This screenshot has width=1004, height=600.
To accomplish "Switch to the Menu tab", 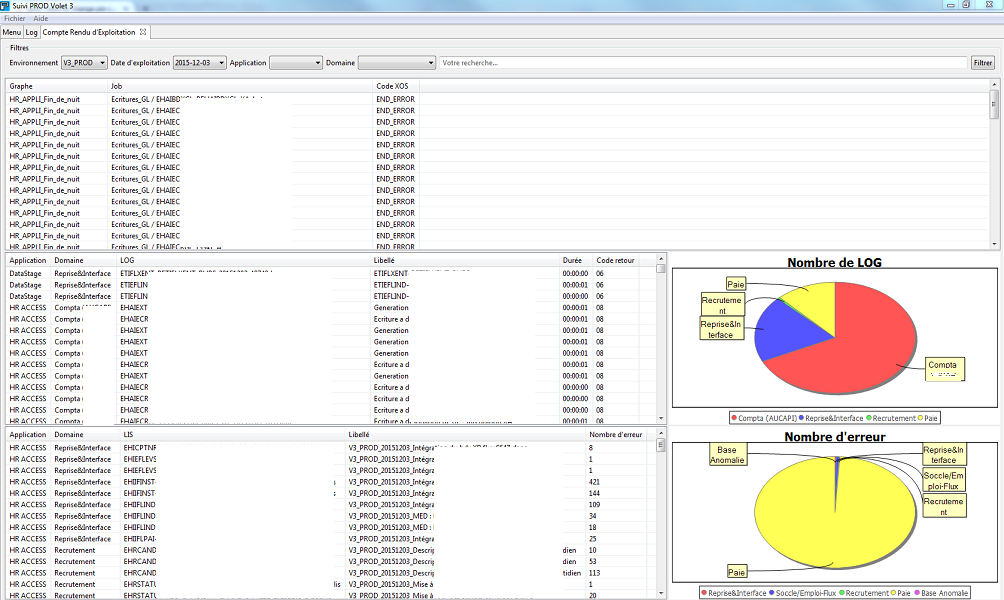I will click(x=12, y=32).
